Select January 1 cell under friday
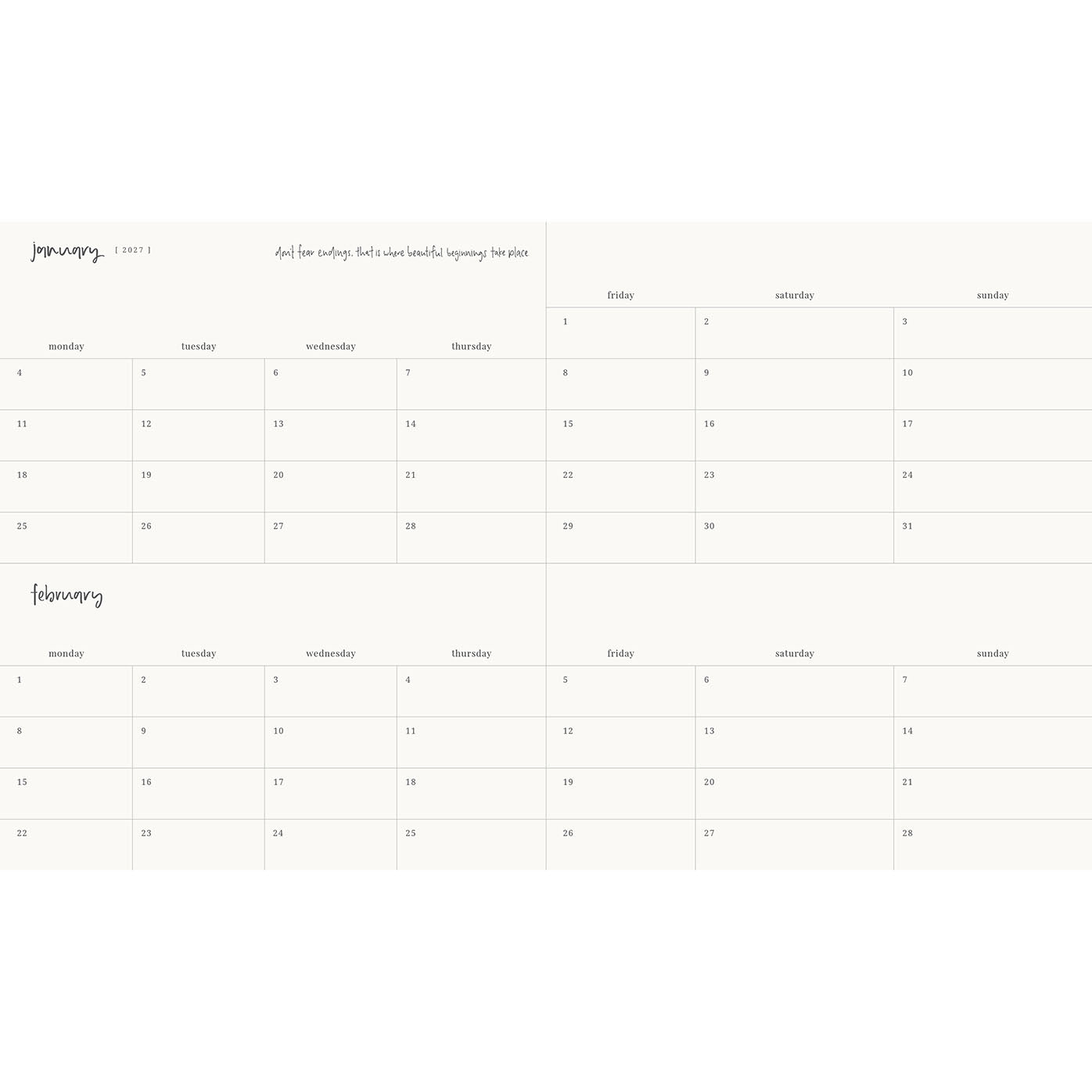The height and width of the screenshot is (1092, 1092). point(620,333)
